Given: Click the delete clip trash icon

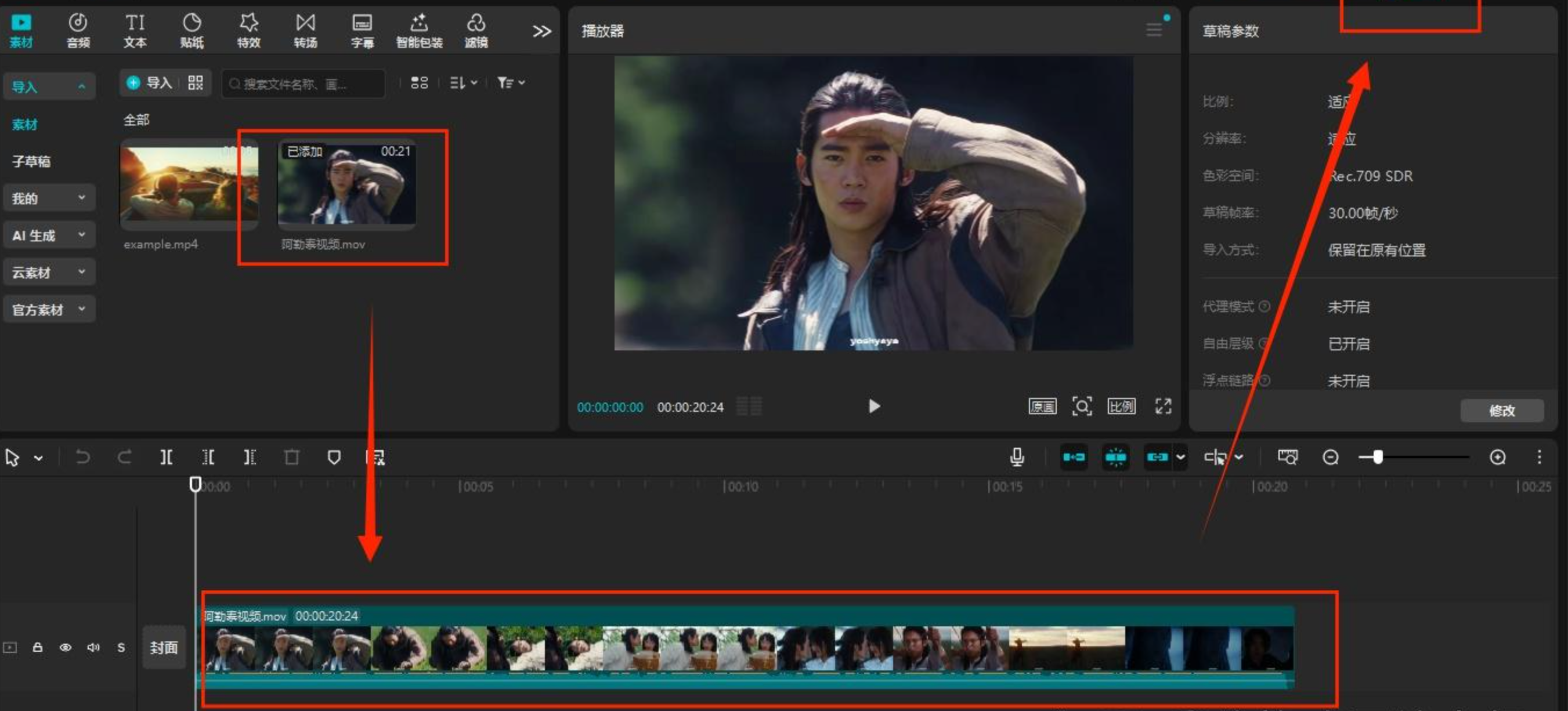Looking at the screenshot, I should (x=291, y=457).
